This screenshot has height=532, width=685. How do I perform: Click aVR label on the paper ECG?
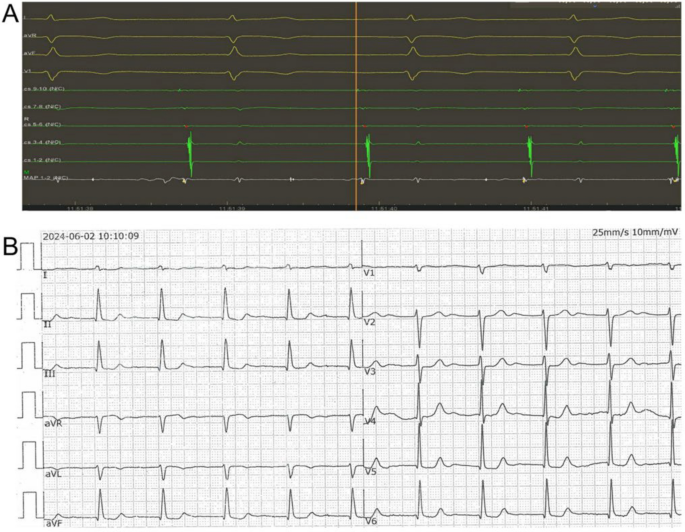pos(53,423)
